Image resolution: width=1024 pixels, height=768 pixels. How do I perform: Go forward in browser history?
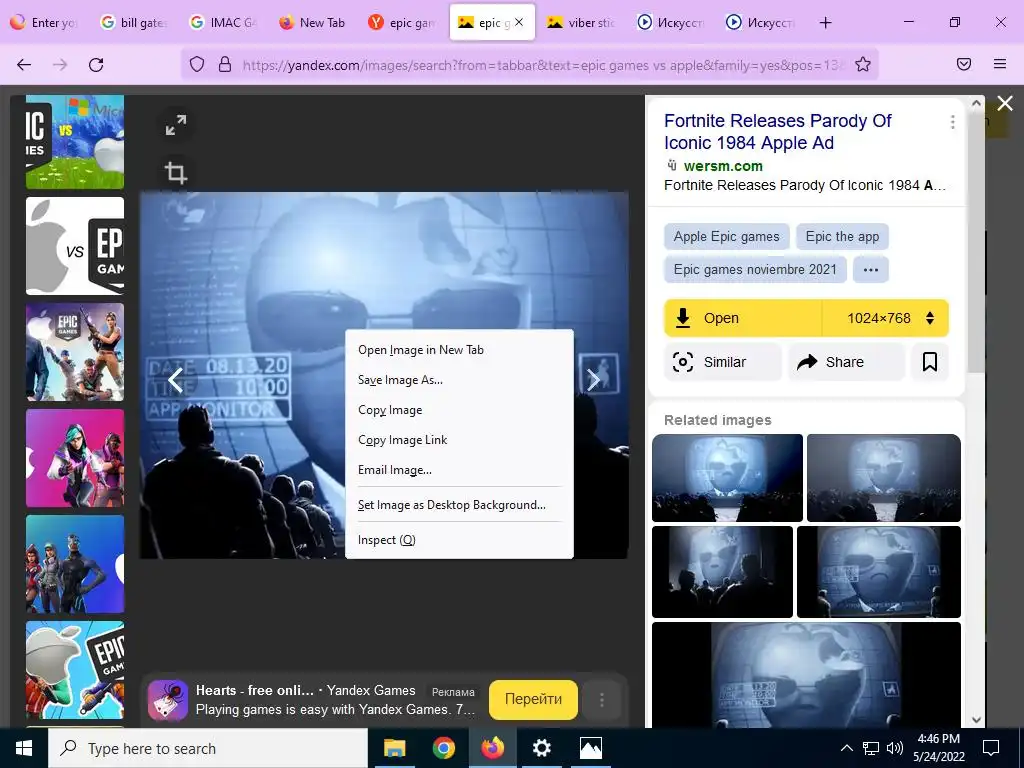(60, 65)
